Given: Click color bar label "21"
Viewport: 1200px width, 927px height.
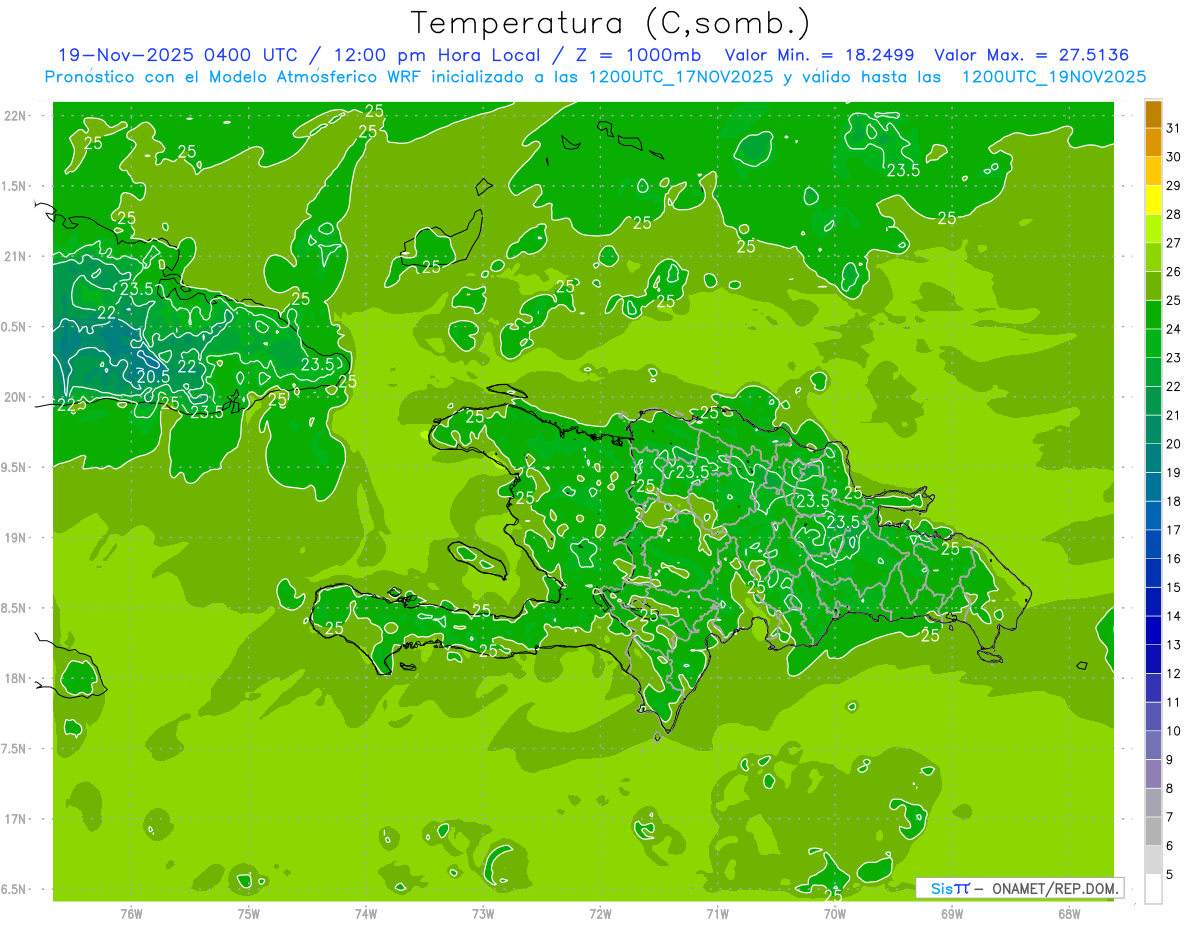Looking at the screenshot, I should (1174, 415).
